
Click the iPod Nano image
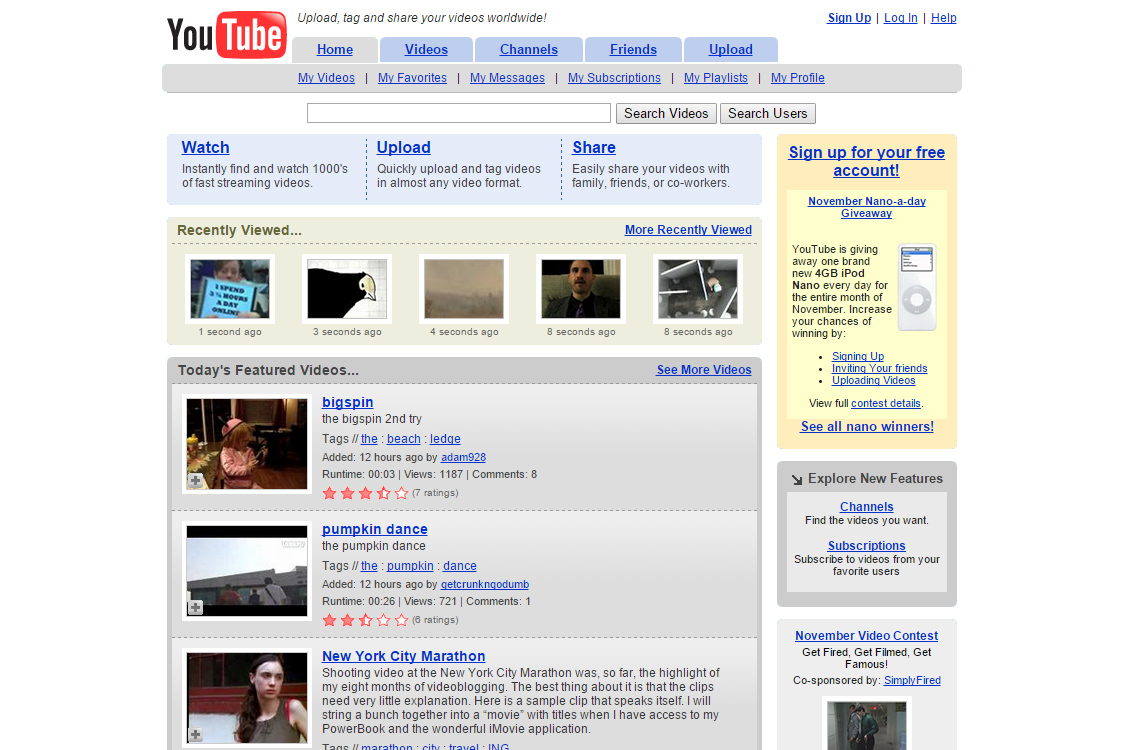click(916, 287)
